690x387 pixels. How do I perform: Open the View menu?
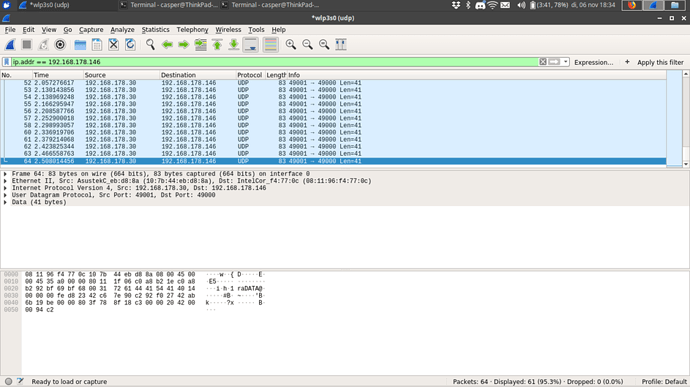[49, 29]
